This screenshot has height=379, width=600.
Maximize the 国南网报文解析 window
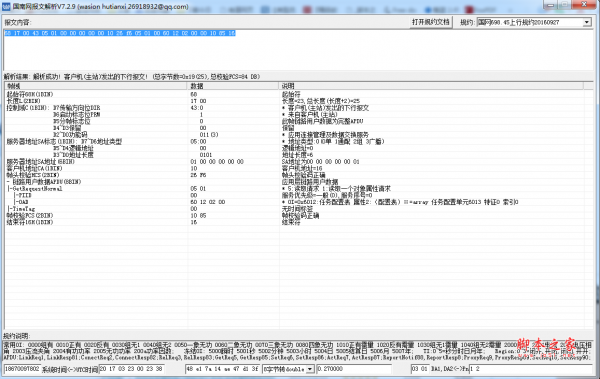click(564, 5)
